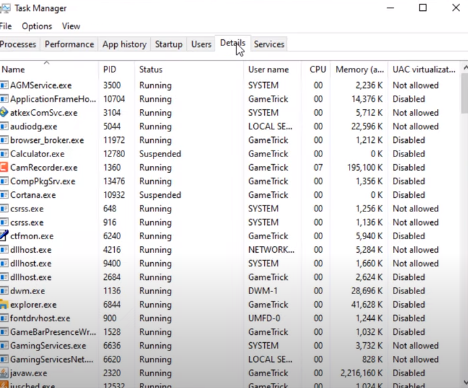468x388 pixels.
Task: Click PID 10932 cell
Action: point(114,195)
